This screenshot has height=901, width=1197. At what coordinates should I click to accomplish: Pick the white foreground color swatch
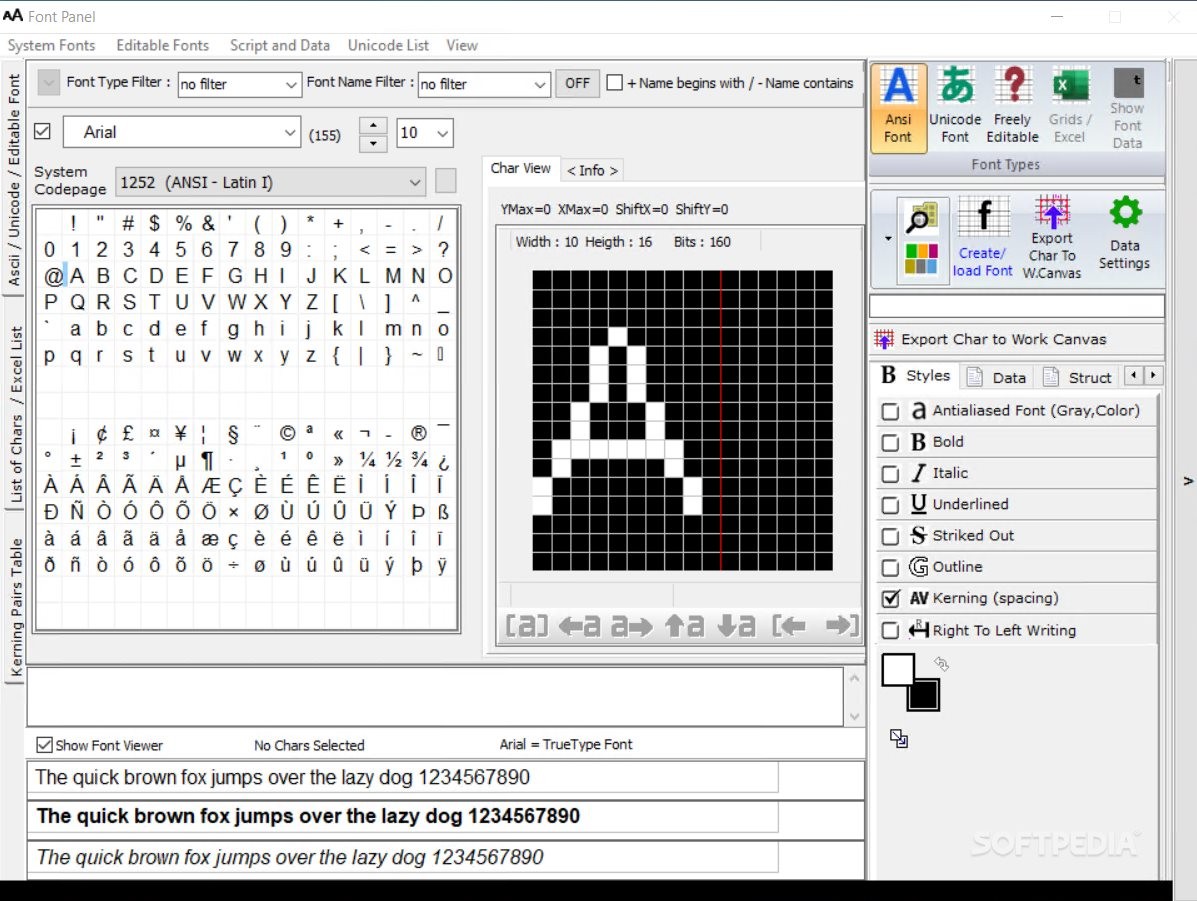click(x=898, y=670)
